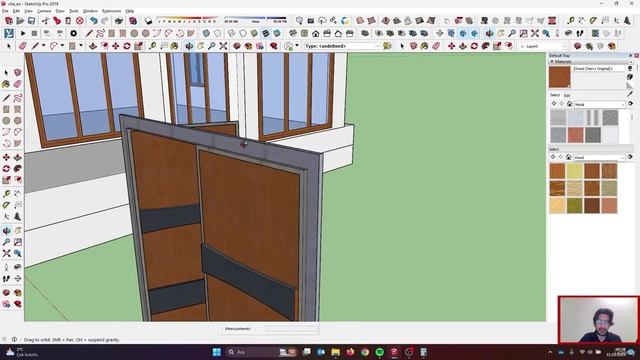The width and height of the screenshot is (640, 360).
Task: Open the Line tool dropdown arrow
Action: click(44, 46)
